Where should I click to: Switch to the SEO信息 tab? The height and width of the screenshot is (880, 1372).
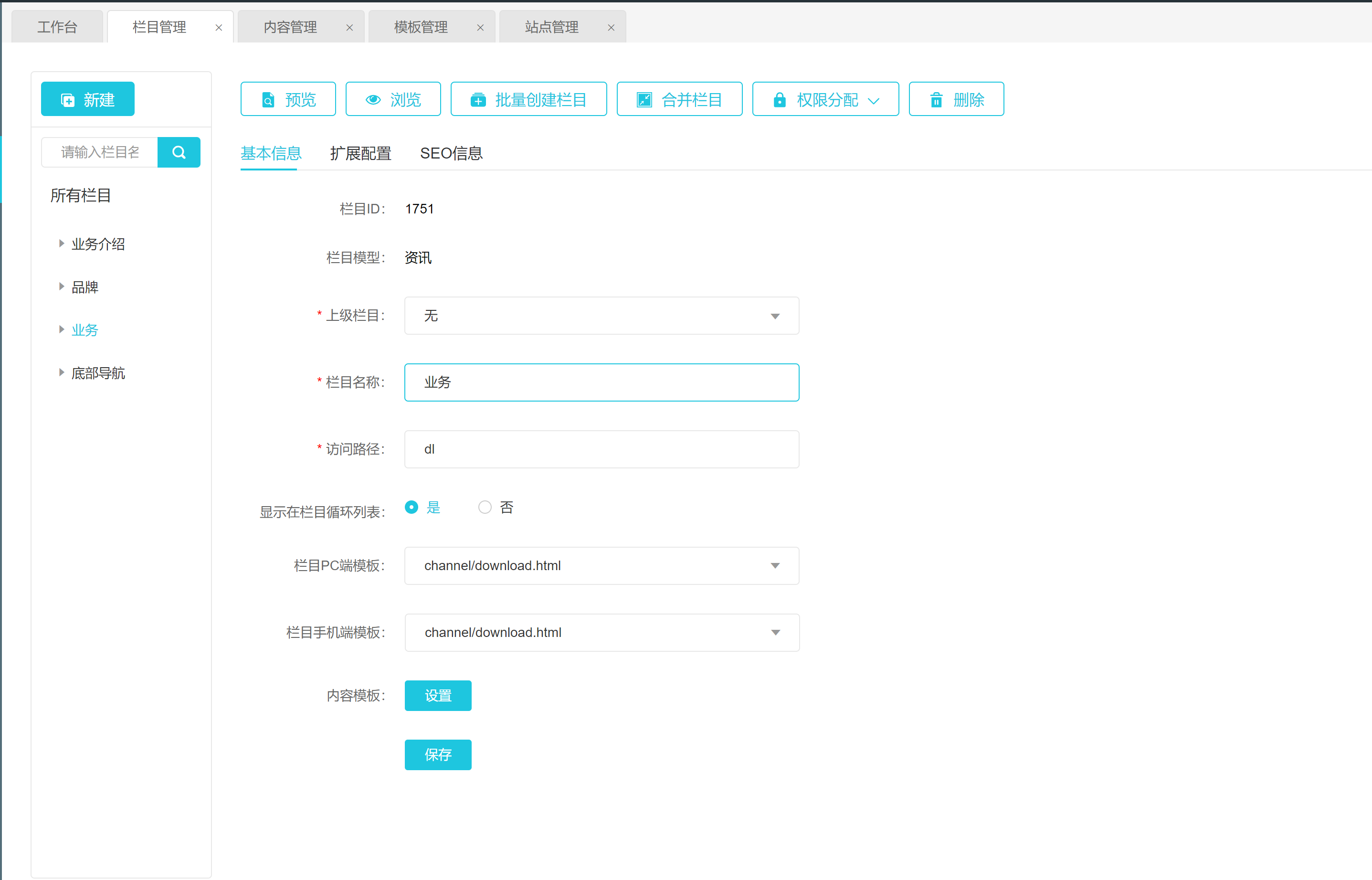(x=451, y=153)
